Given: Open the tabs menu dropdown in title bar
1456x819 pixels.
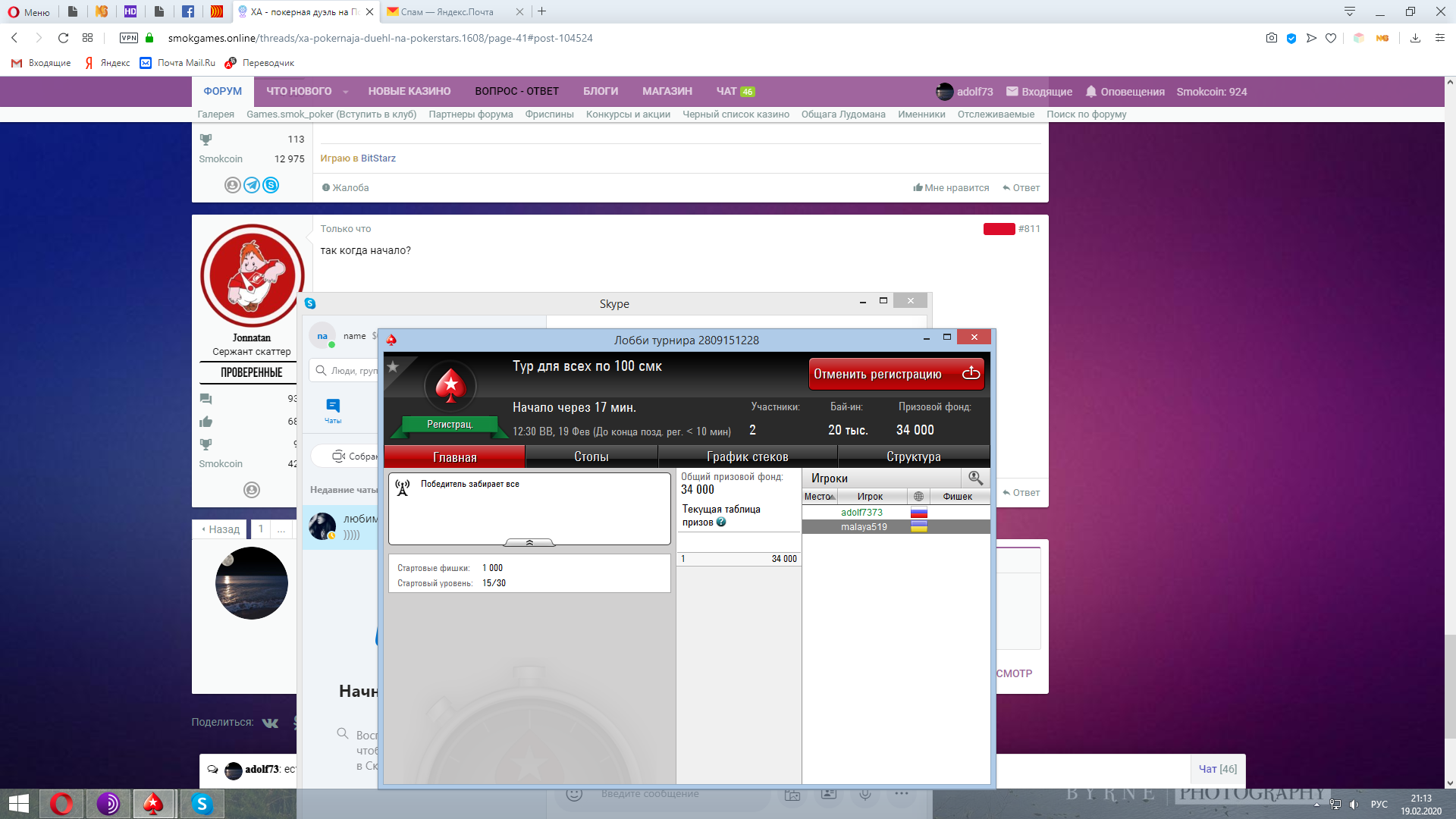Looking at the screenshot, I should (x=1350, y=11).
